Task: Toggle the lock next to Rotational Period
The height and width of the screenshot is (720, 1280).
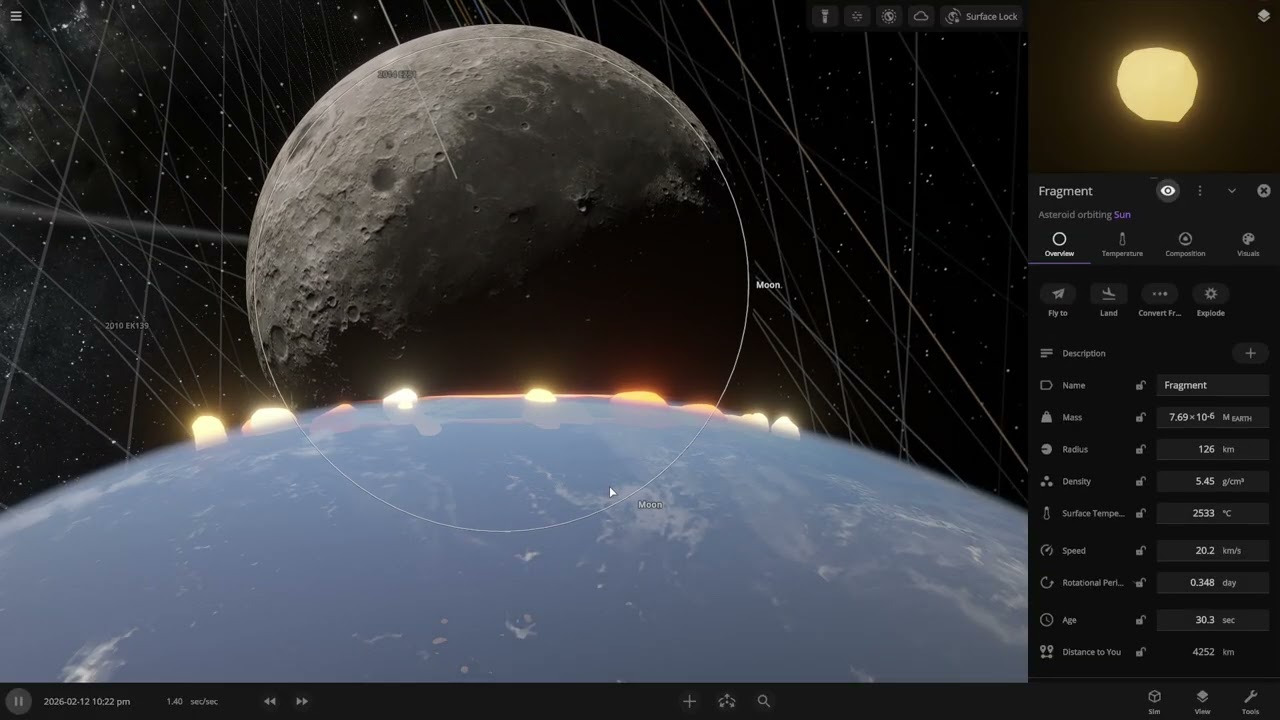Action: click(x=1140, y=582)
